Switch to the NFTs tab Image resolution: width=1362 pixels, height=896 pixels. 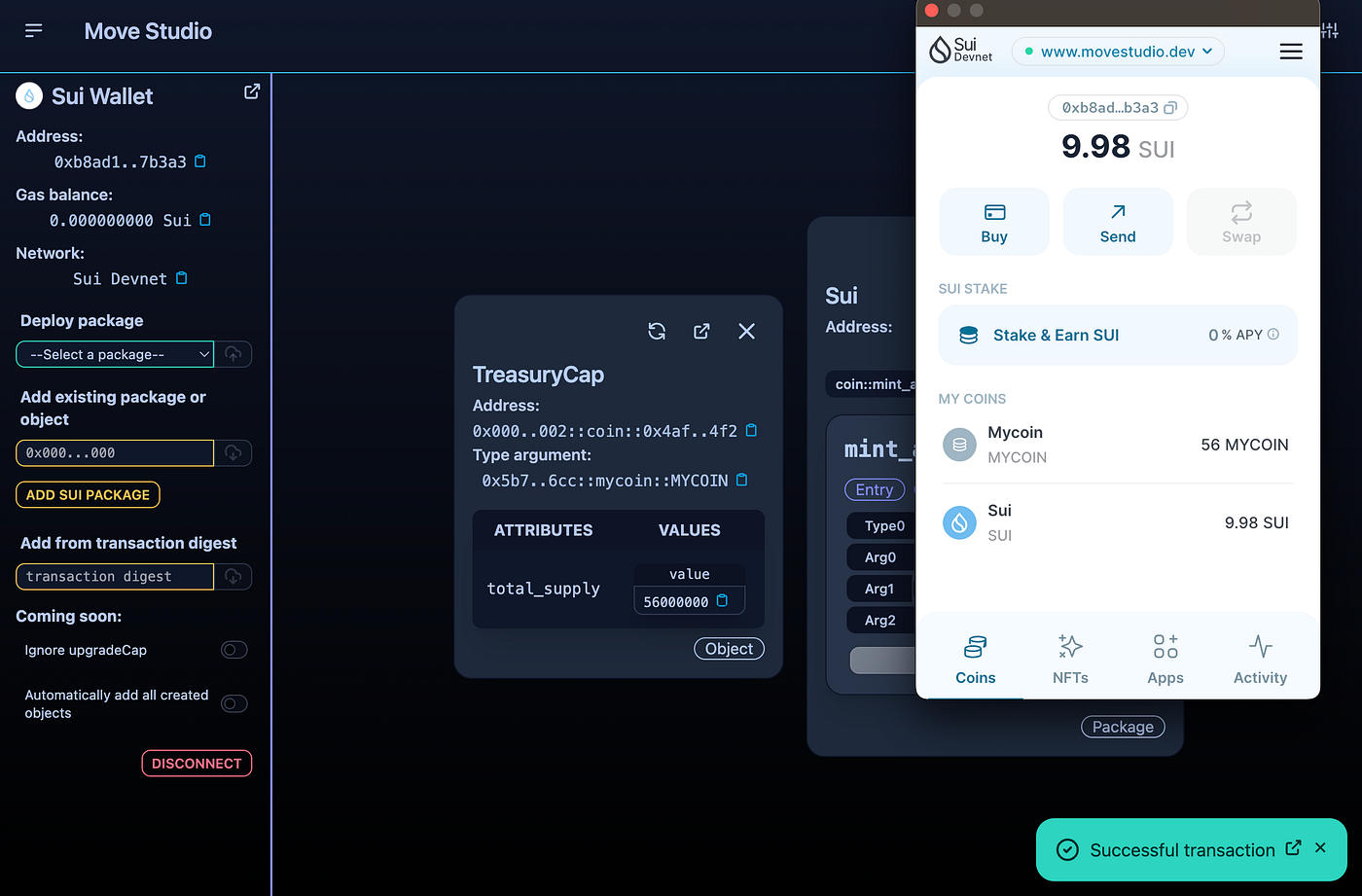pos(1070,660)
